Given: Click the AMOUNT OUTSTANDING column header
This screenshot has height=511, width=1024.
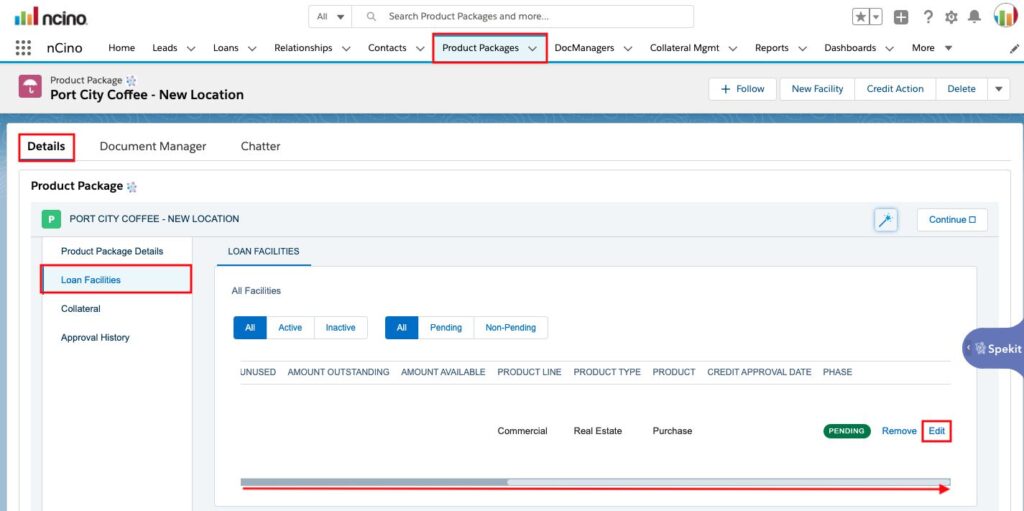Looking at the screenshot, I should (338, 372).
